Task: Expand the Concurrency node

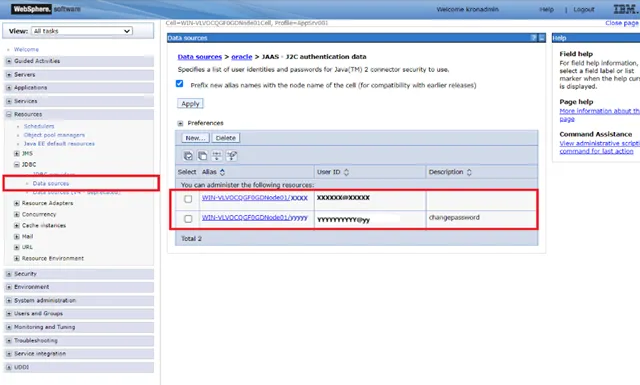Action: tap(17, 214)
